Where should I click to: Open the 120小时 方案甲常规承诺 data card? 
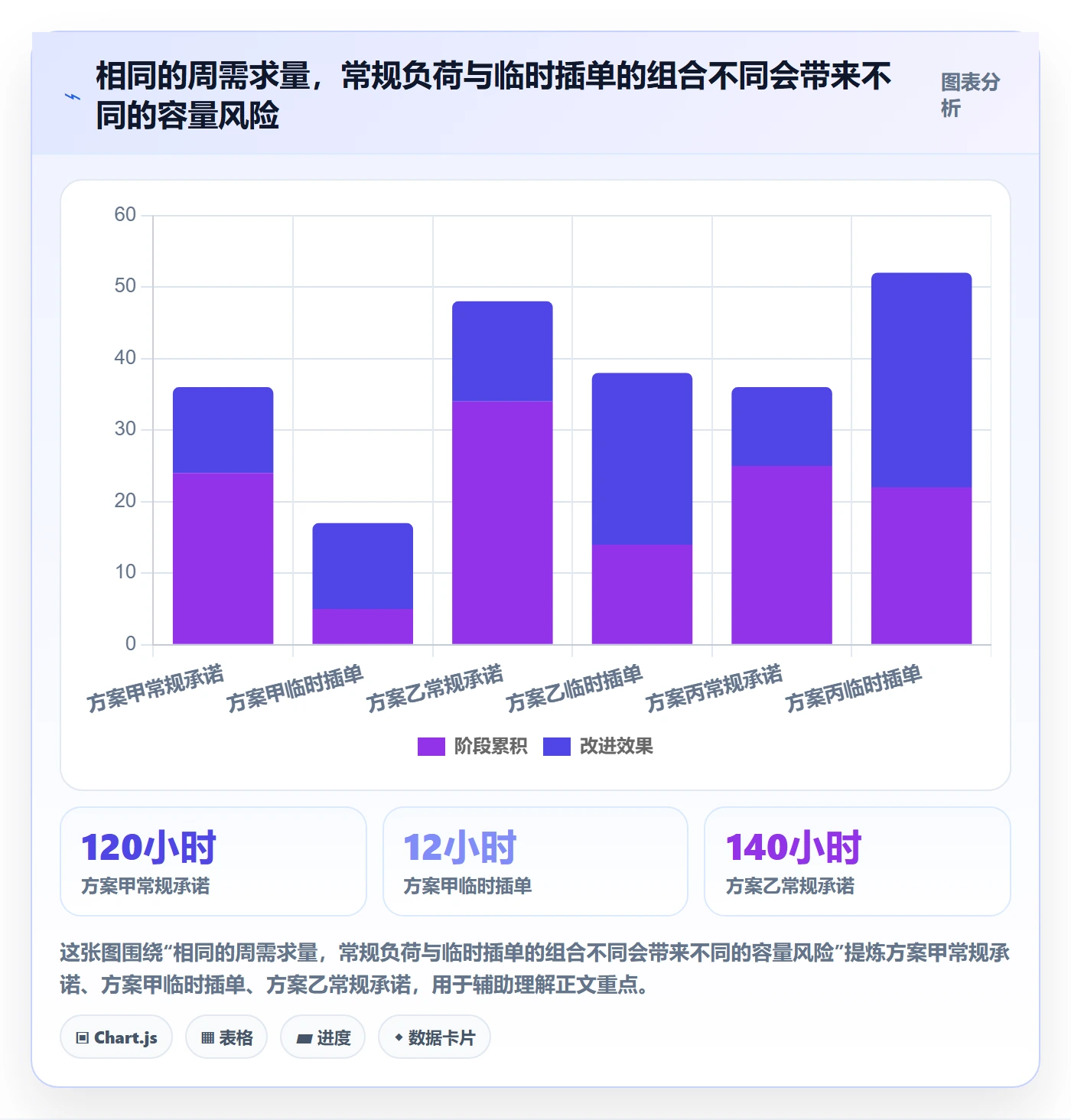(213, 861)
